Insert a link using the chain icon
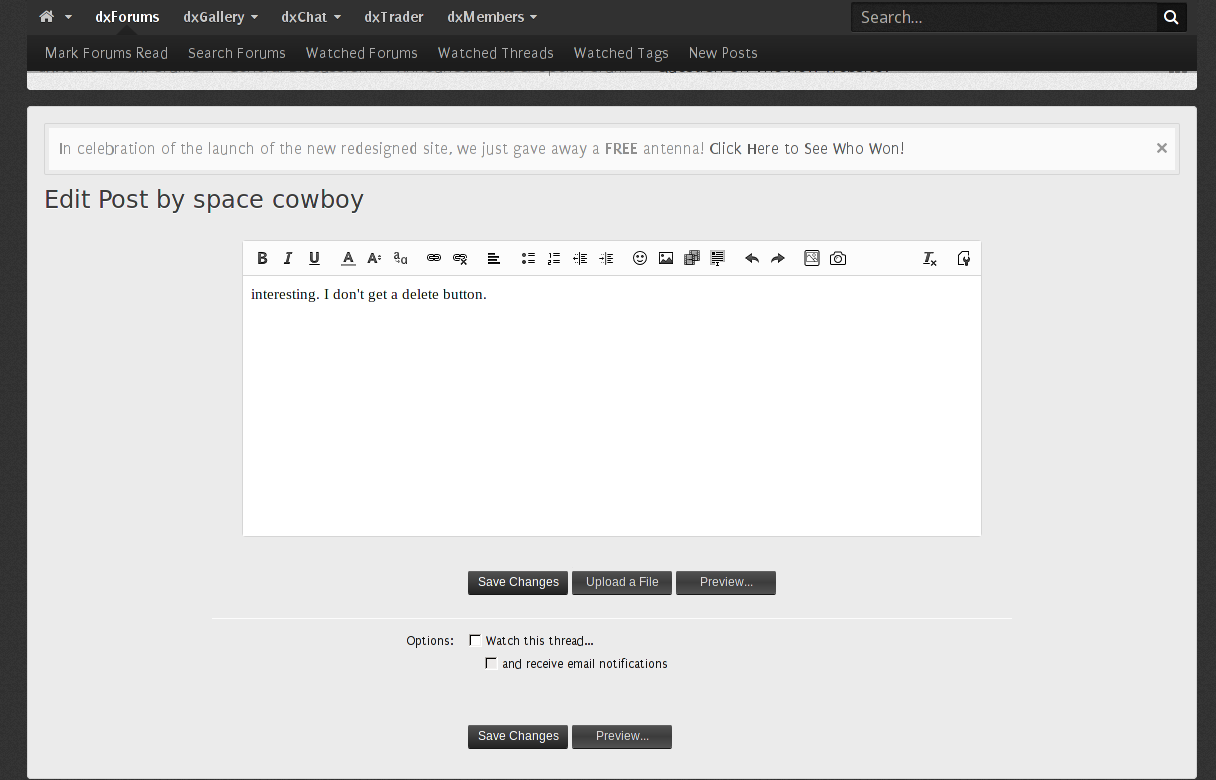 [x=434, y=258]
